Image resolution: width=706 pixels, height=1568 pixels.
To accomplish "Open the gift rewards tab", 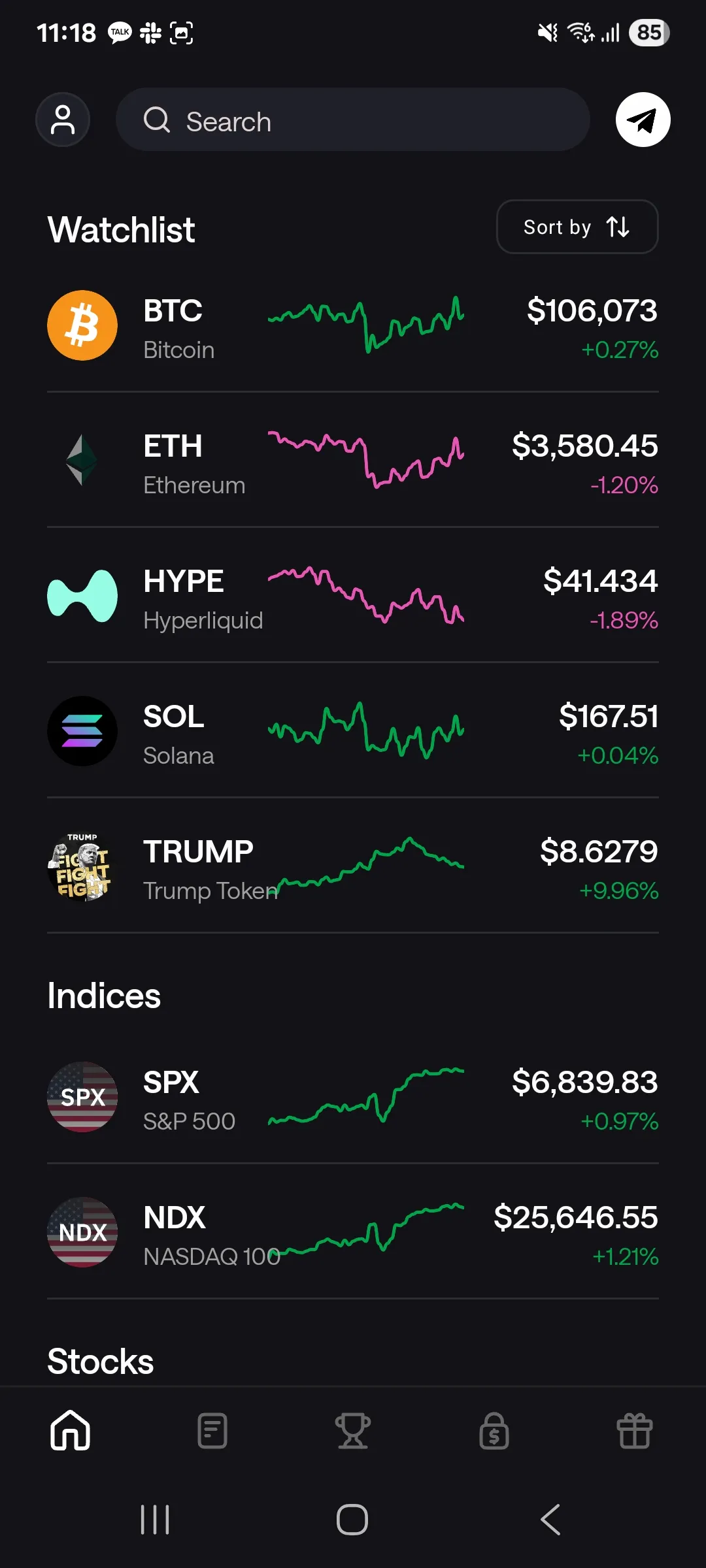I will [x=635, y=1431].
